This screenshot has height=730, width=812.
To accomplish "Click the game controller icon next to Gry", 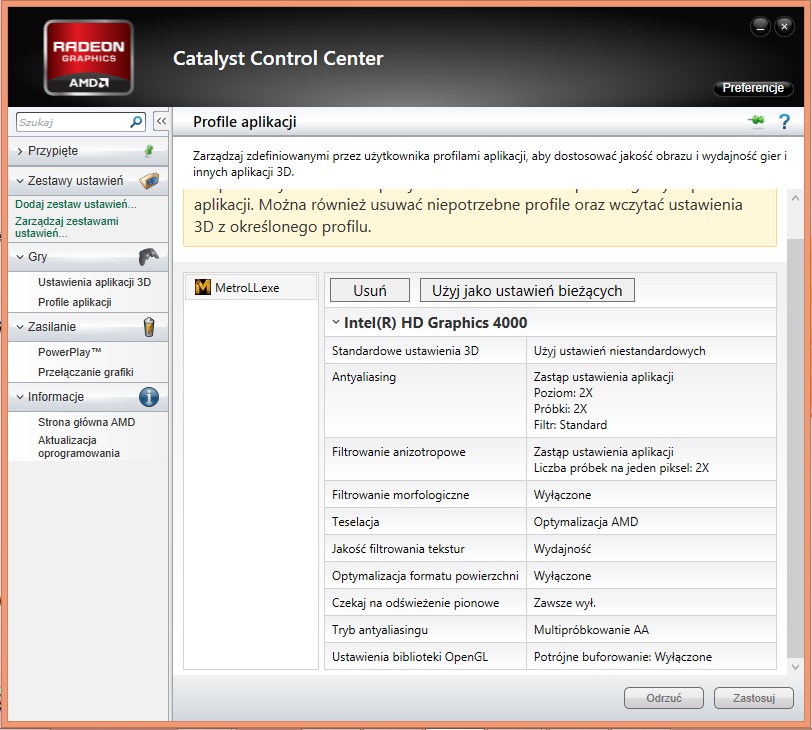I will point(149,256).
